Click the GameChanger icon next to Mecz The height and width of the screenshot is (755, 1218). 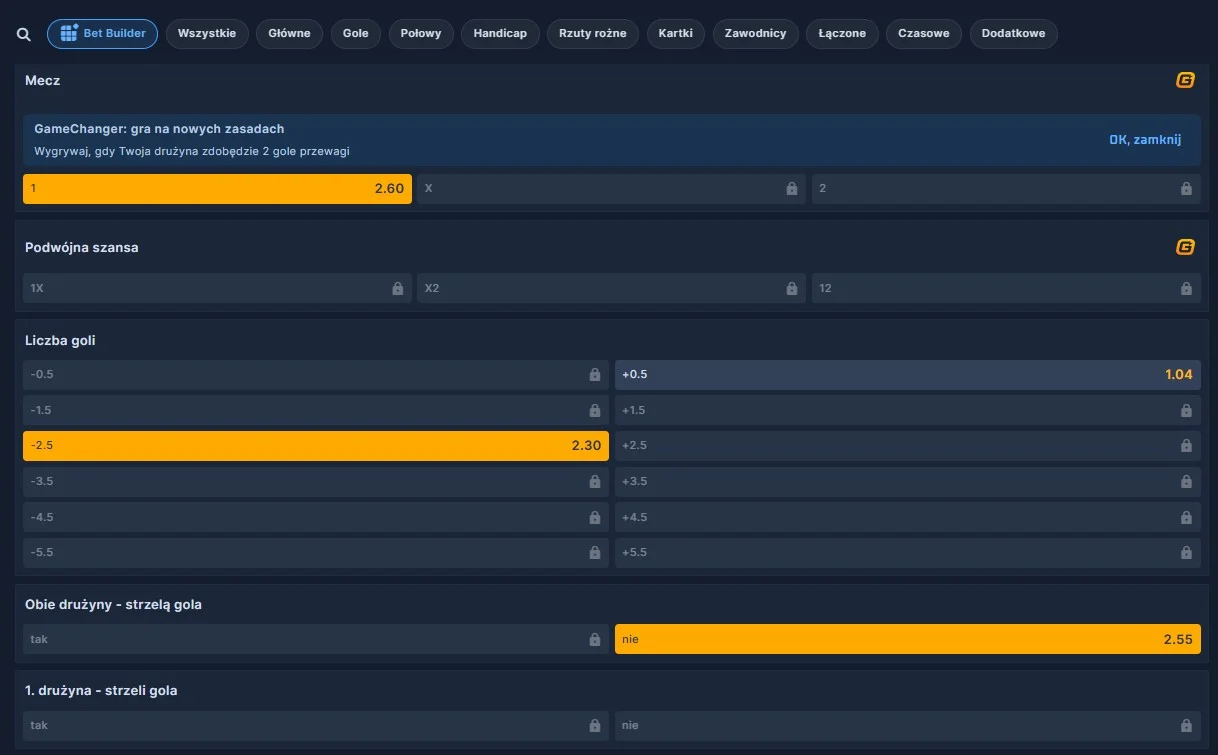point(1185,80)
